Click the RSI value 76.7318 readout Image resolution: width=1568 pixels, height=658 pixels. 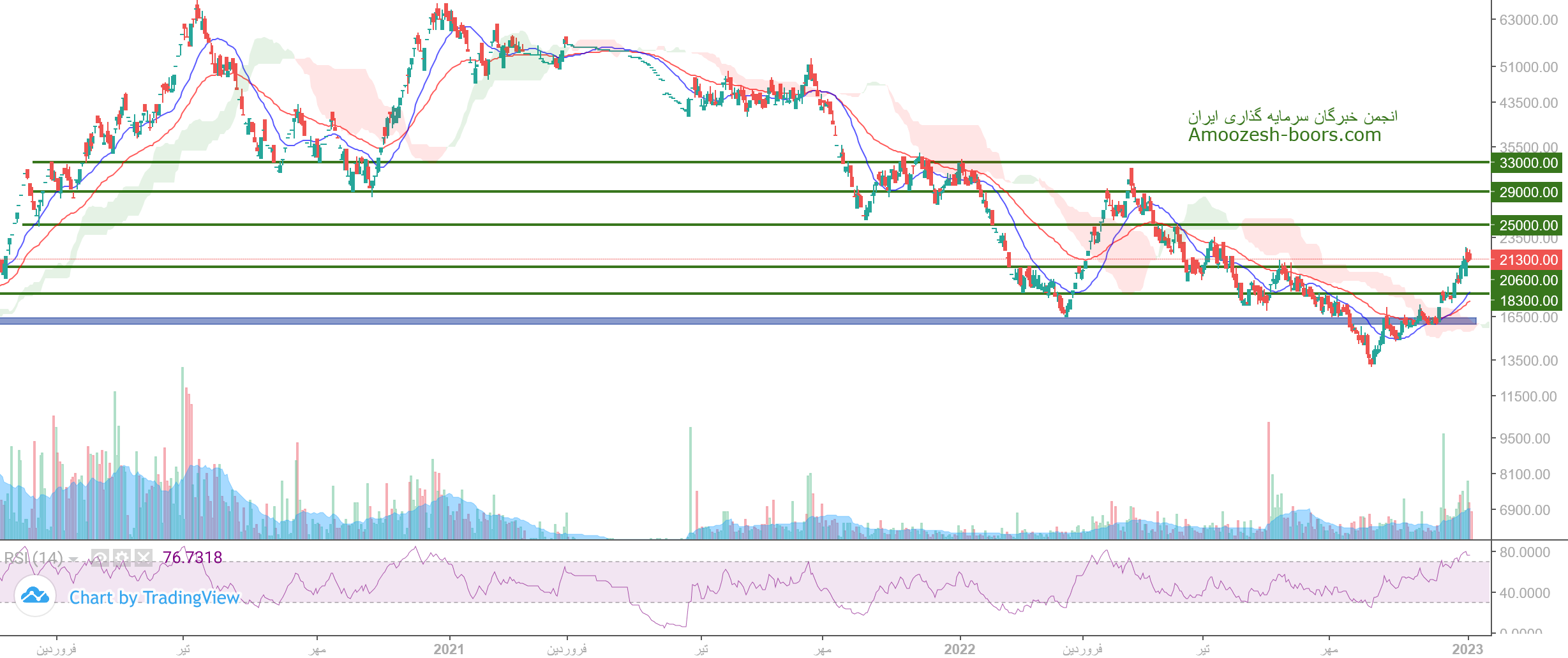[192, 558]
